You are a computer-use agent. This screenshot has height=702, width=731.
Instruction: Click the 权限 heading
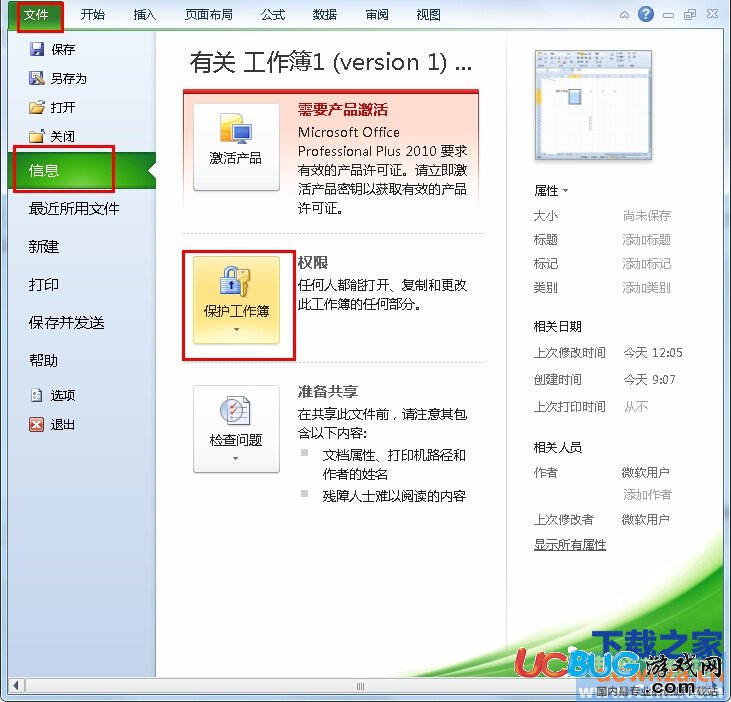tap(313, 262)
